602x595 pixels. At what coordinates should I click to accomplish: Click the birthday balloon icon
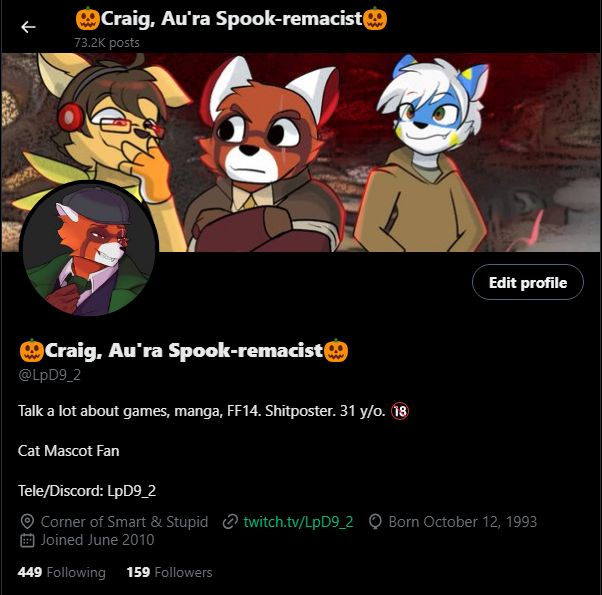[x=375, y=522]
